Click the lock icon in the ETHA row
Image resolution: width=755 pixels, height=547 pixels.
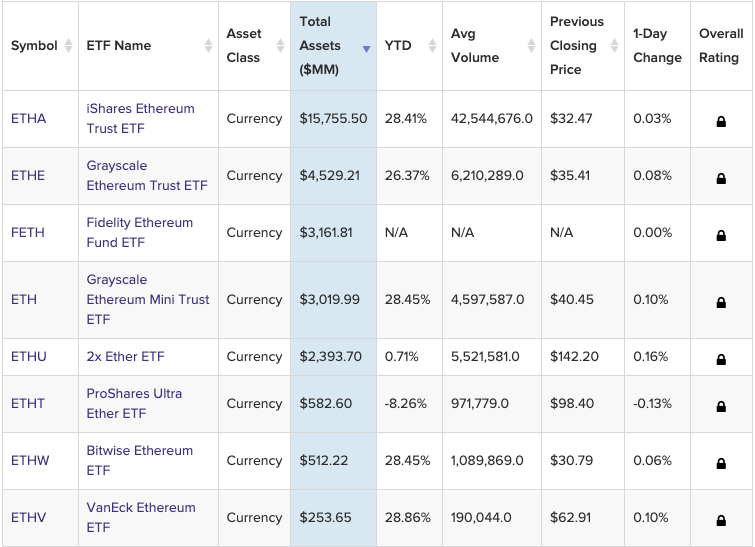pyautogui.click(x=720, y=121)
